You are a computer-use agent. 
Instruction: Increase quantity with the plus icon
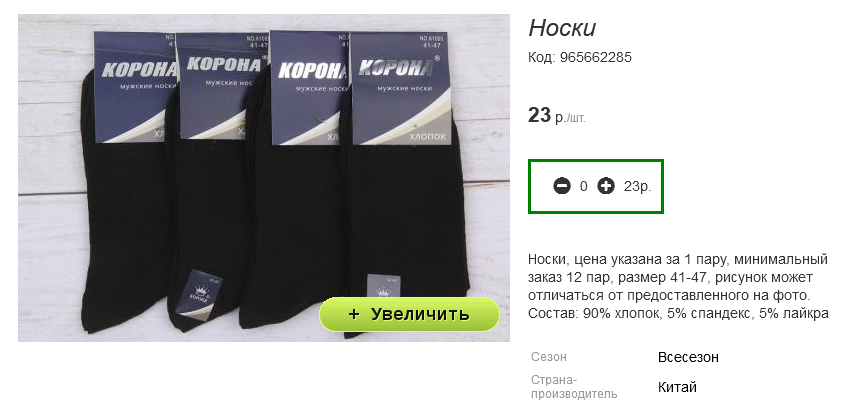[606, 186]
